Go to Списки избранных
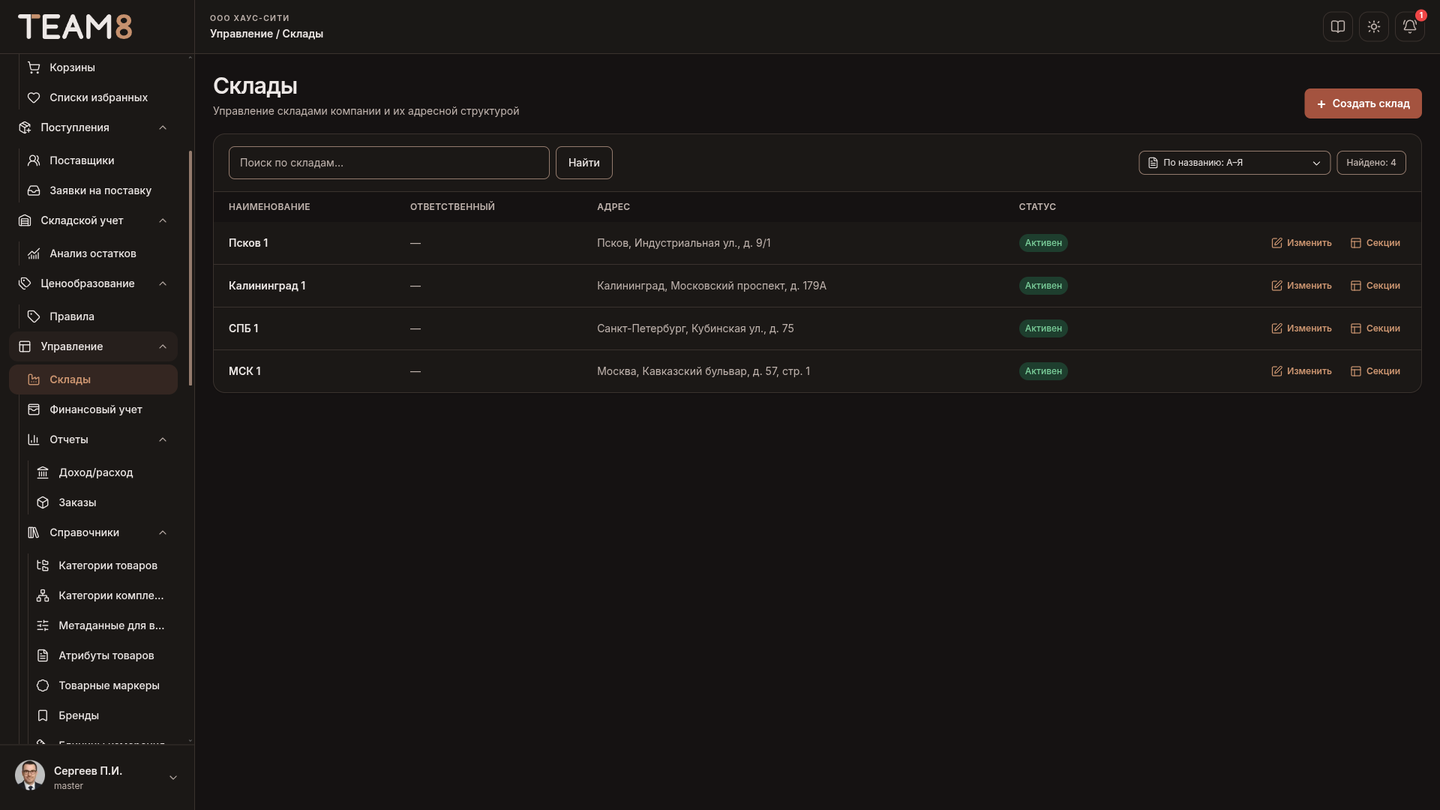This screenshot has width=1440, height=810. click(x=98, y=98)
